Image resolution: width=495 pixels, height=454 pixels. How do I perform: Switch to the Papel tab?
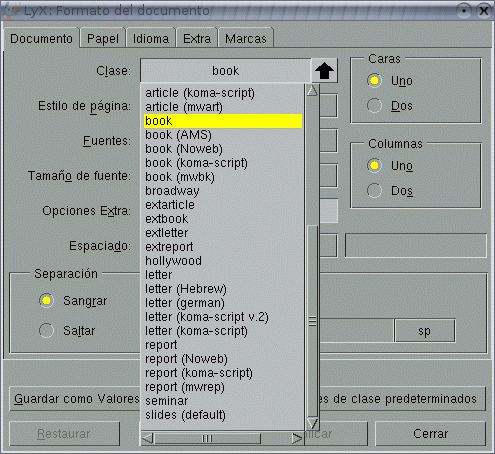click(103, 39)
